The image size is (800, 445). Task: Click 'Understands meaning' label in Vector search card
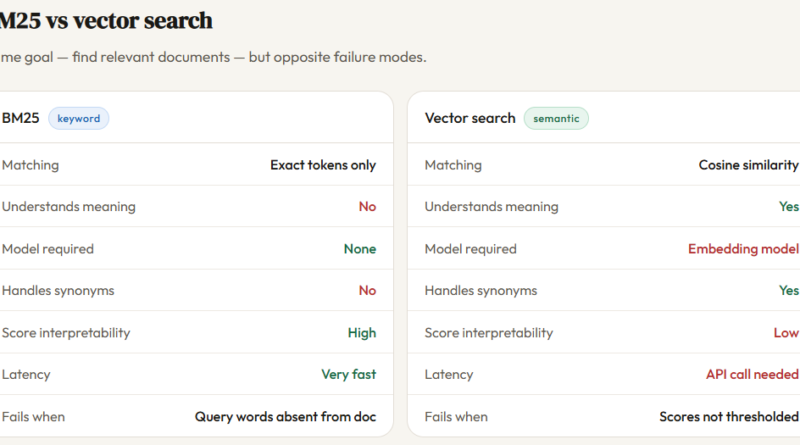[x=491, y=207]
